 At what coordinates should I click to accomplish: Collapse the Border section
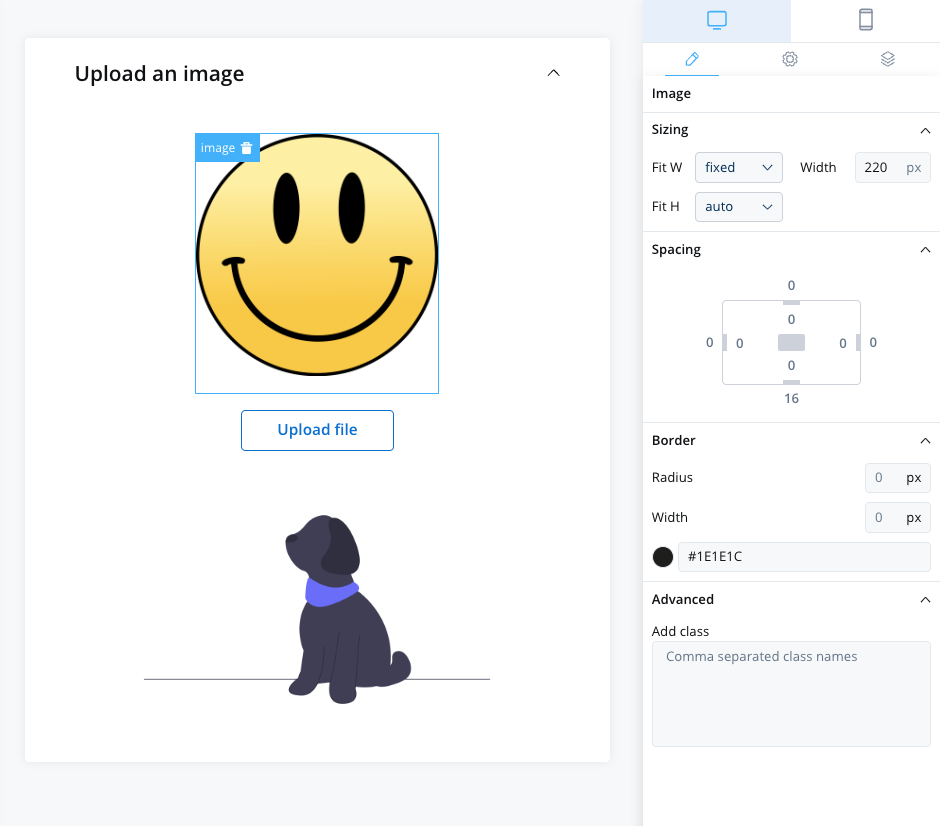(925, 441)
